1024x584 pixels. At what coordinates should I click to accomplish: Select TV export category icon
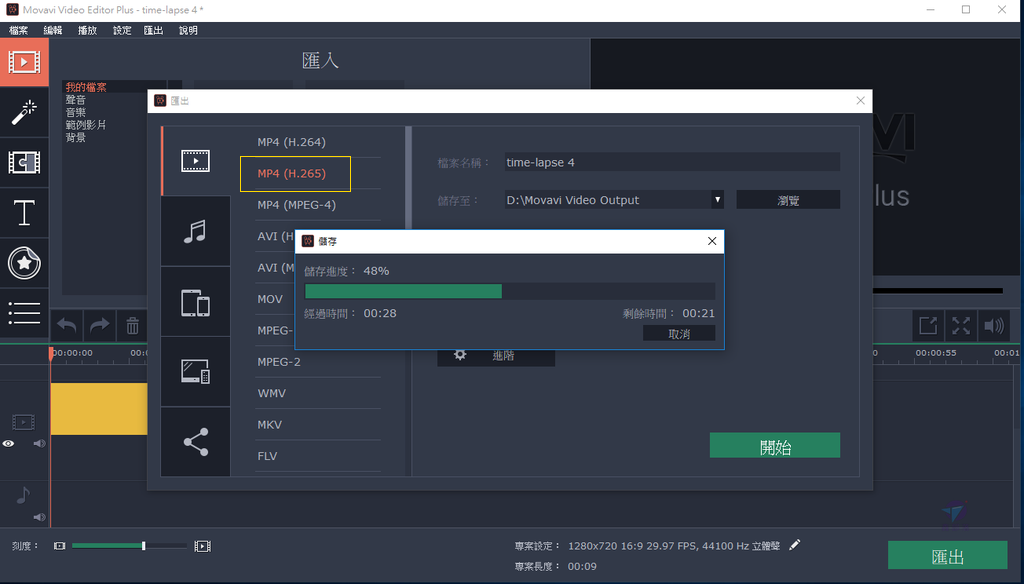(195, 372)
